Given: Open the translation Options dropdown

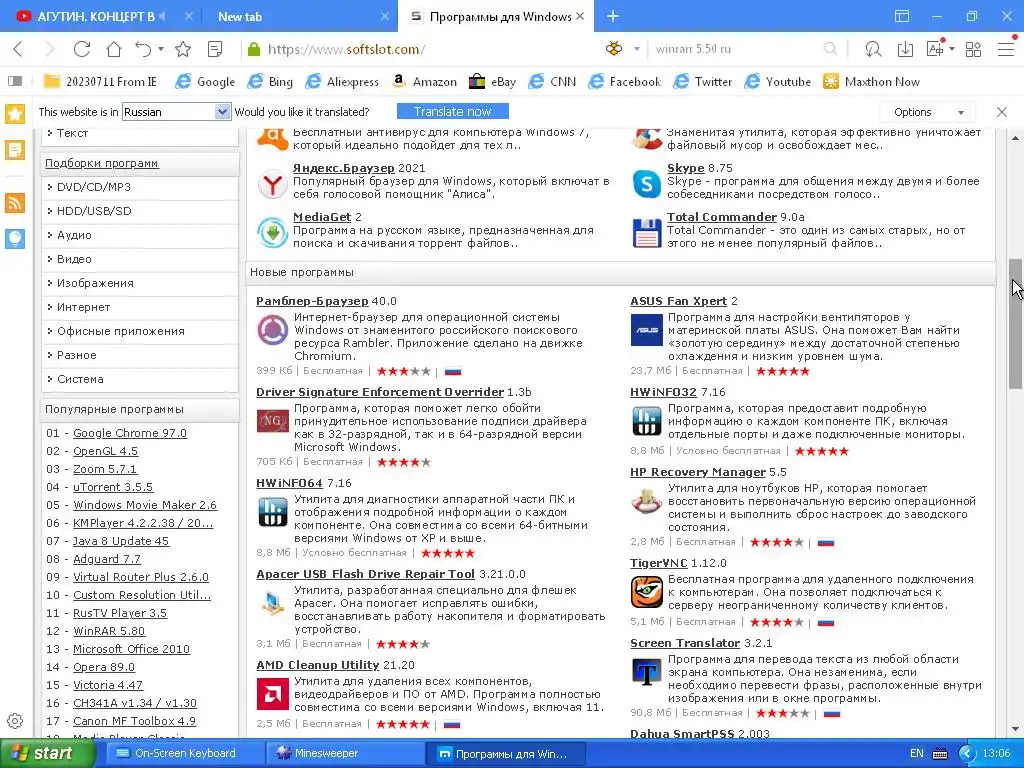Looking at the screenshot, I should point(927,112).
